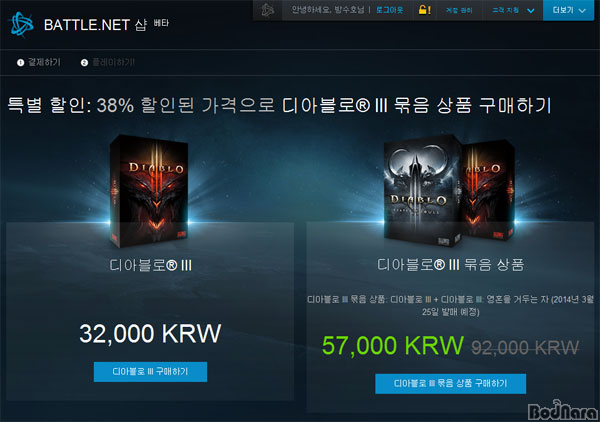Open the 더보기 dropdown menu
The image size is (600, 422).
569,10
